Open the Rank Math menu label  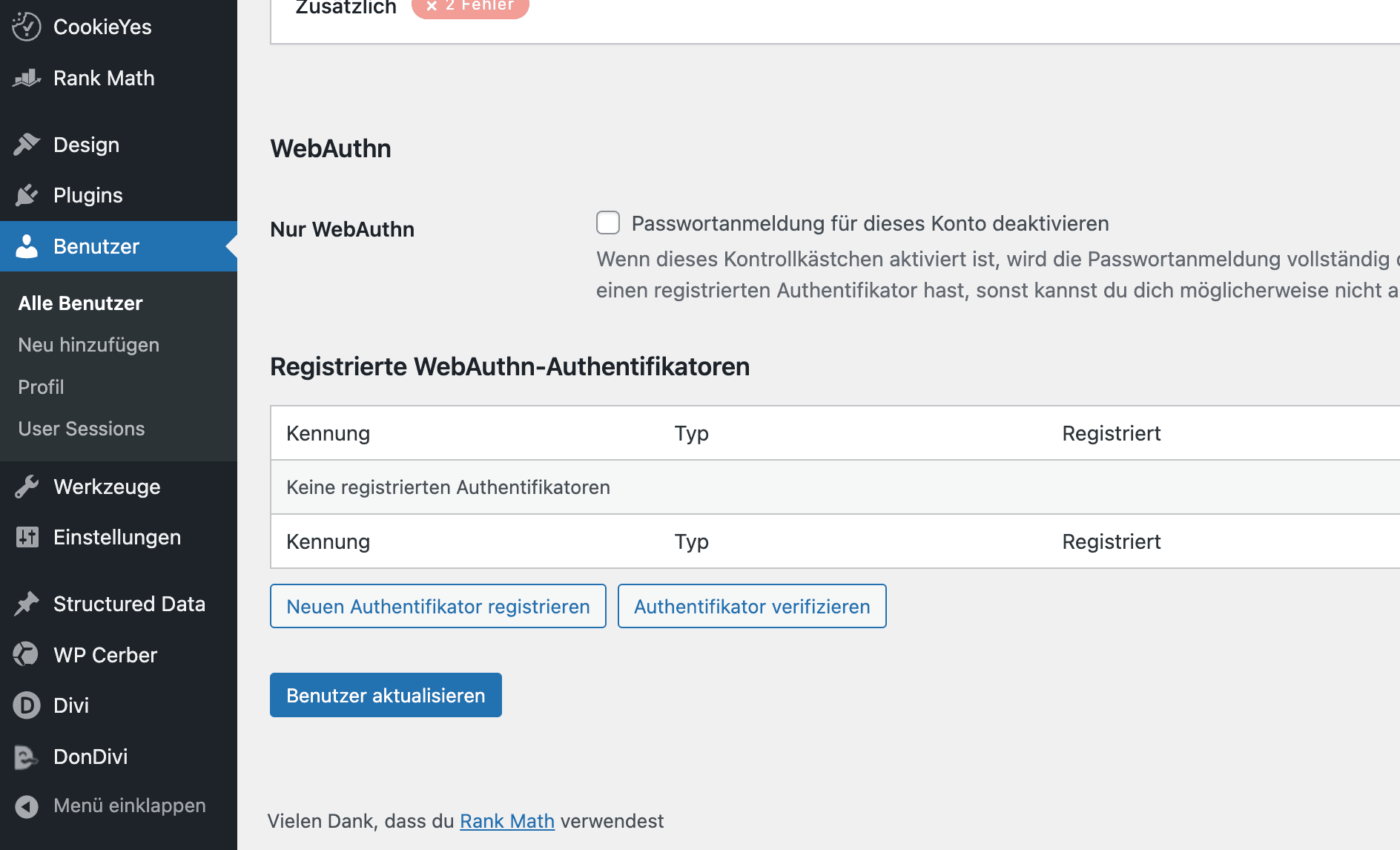point(104,78)
